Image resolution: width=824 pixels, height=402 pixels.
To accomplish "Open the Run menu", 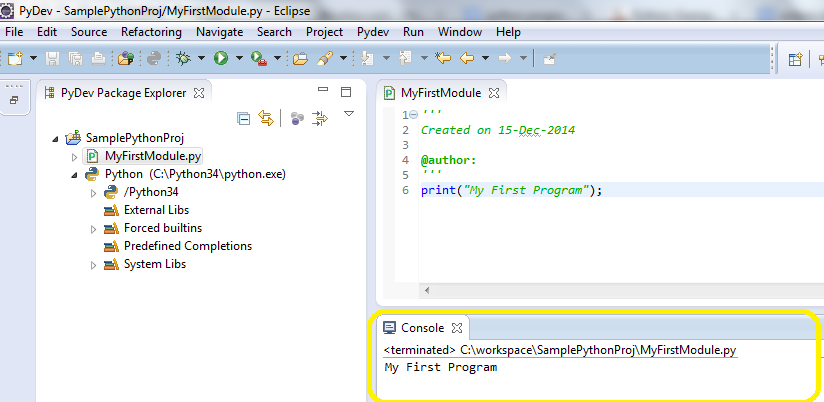I will pyautogui.click(x=414, y=32).
